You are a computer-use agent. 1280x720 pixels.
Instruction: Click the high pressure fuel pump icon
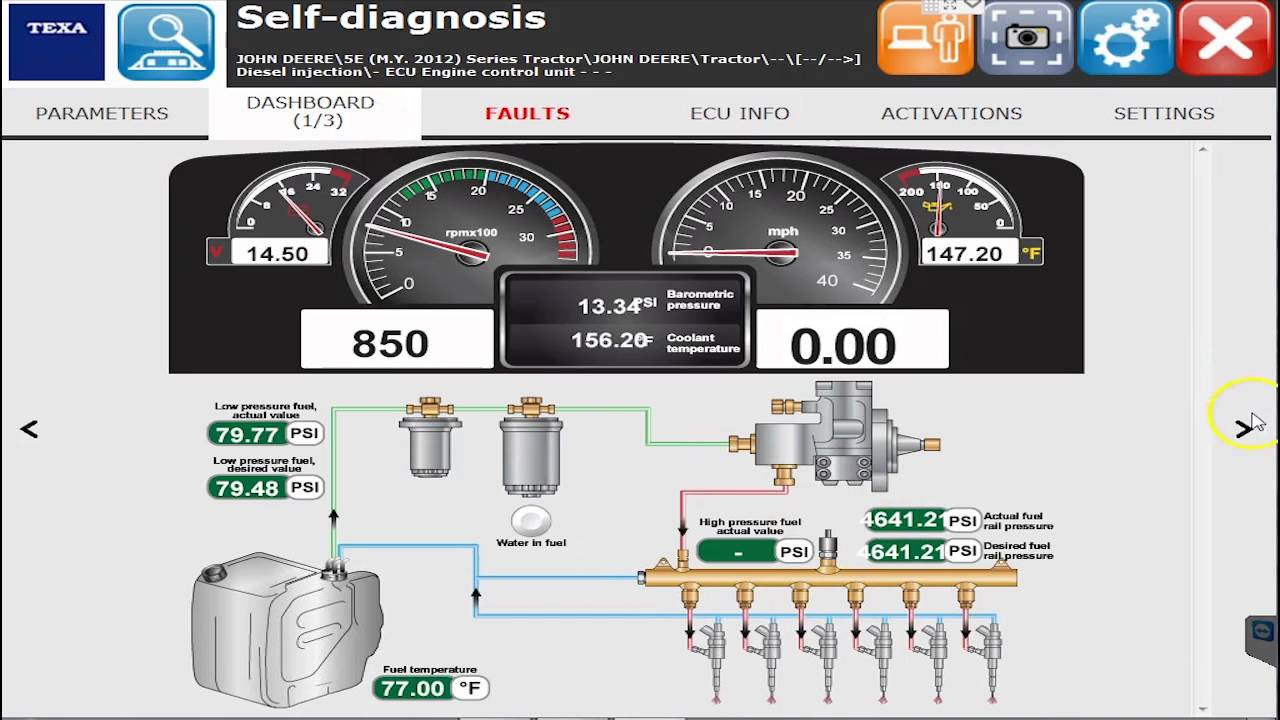(x=835, y=436)
